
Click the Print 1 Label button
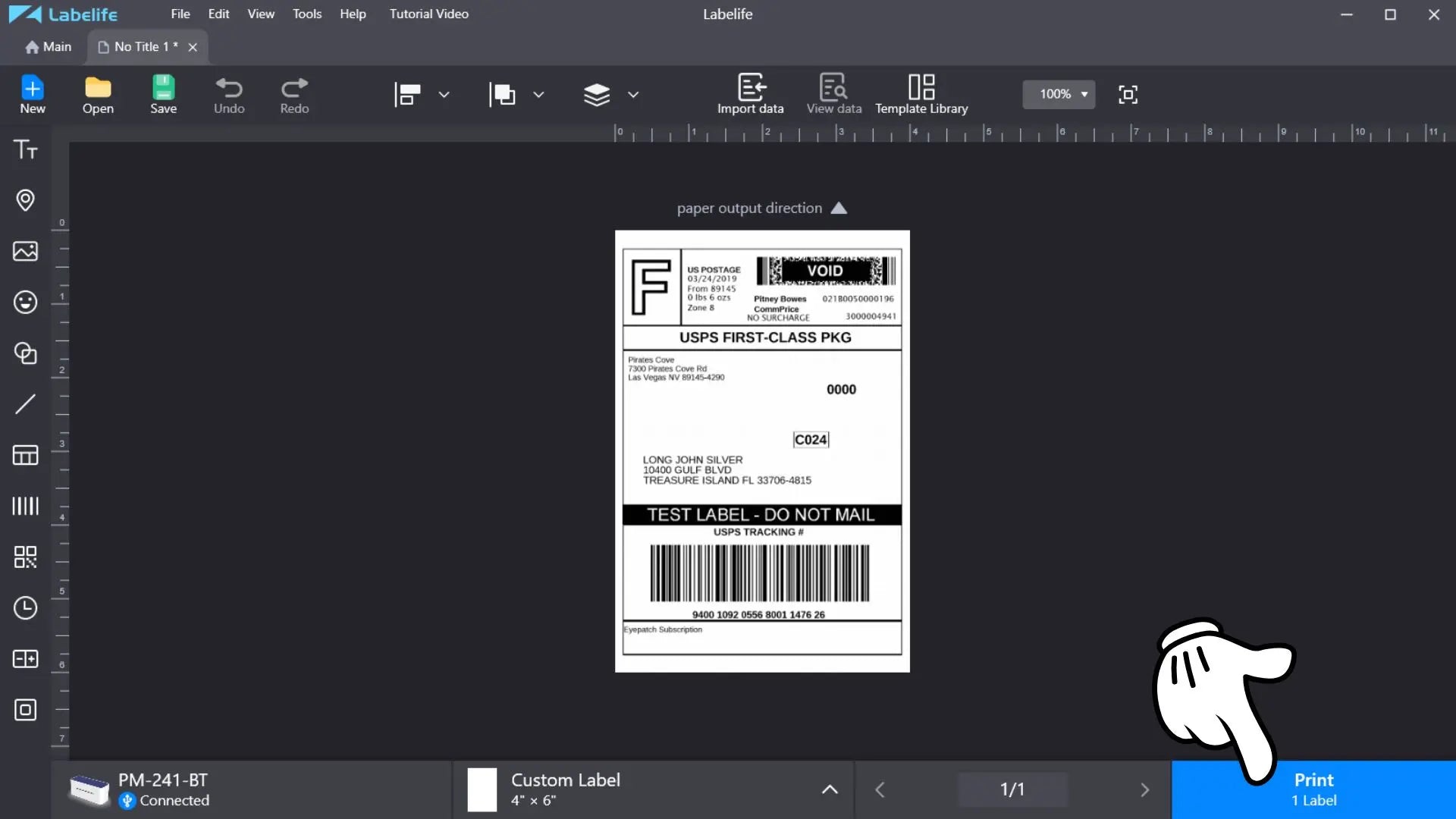pos(1313,789)
